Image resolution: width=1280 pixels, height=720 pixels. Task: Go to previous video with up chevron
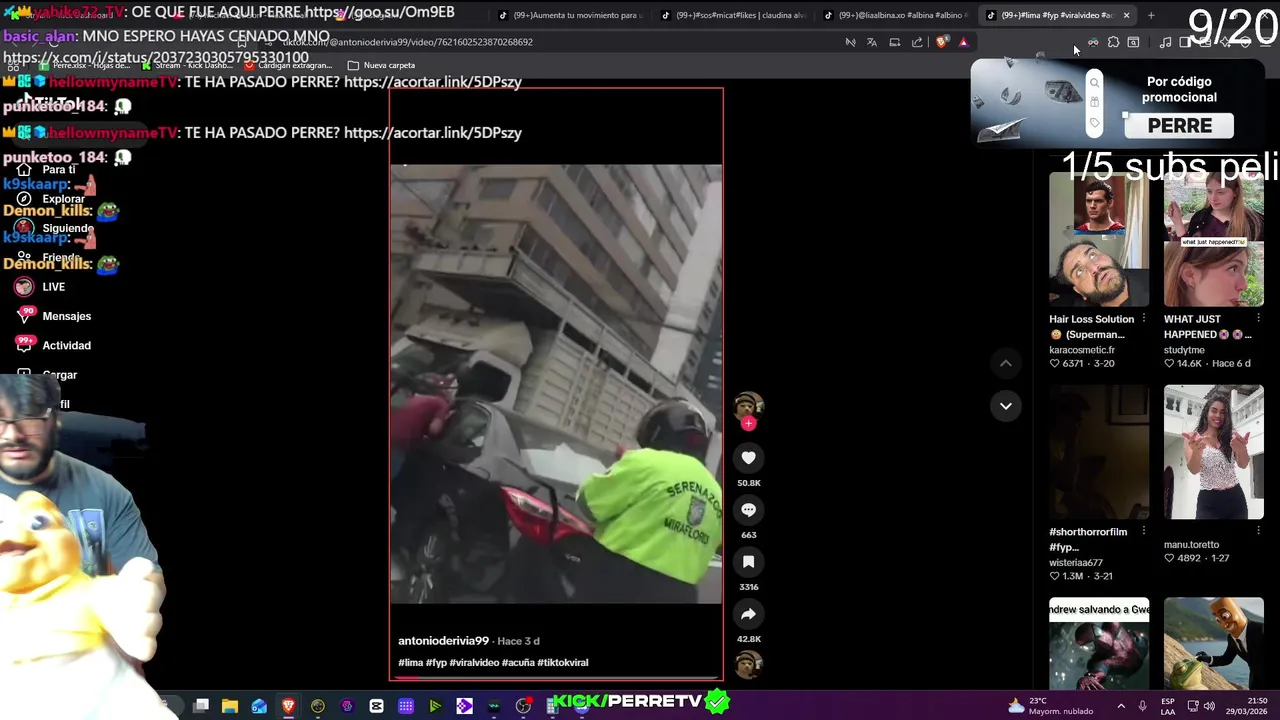[1006, 364]
